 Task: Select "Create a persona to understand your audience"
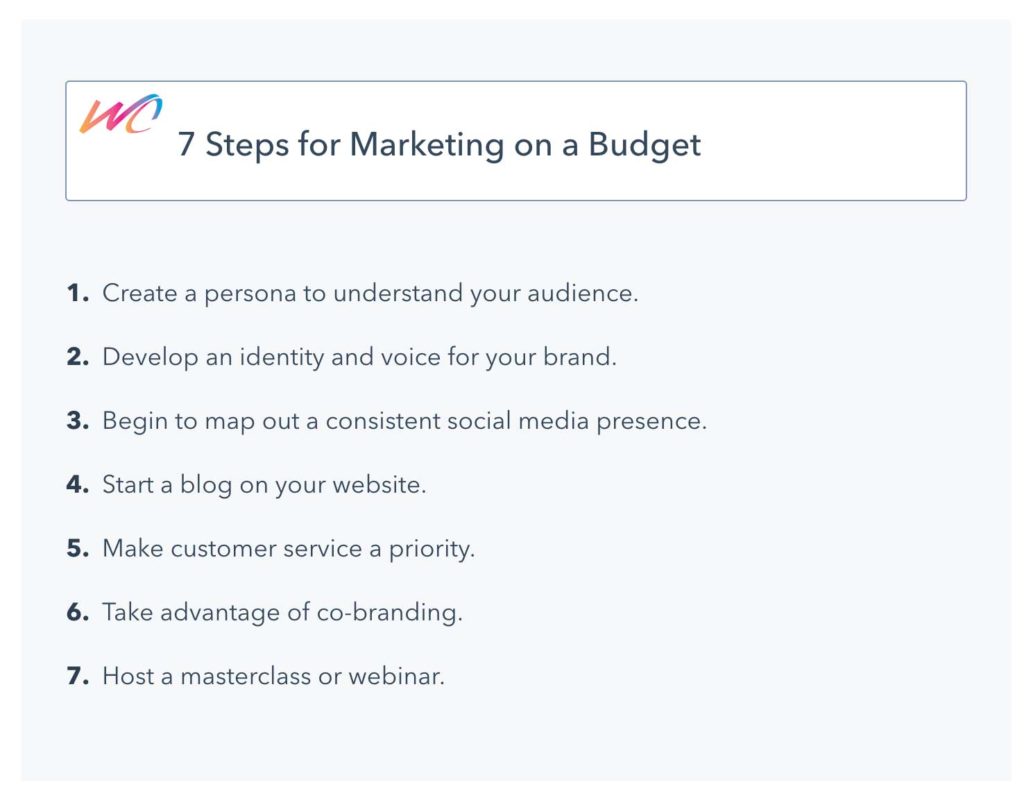pos(370,294)
